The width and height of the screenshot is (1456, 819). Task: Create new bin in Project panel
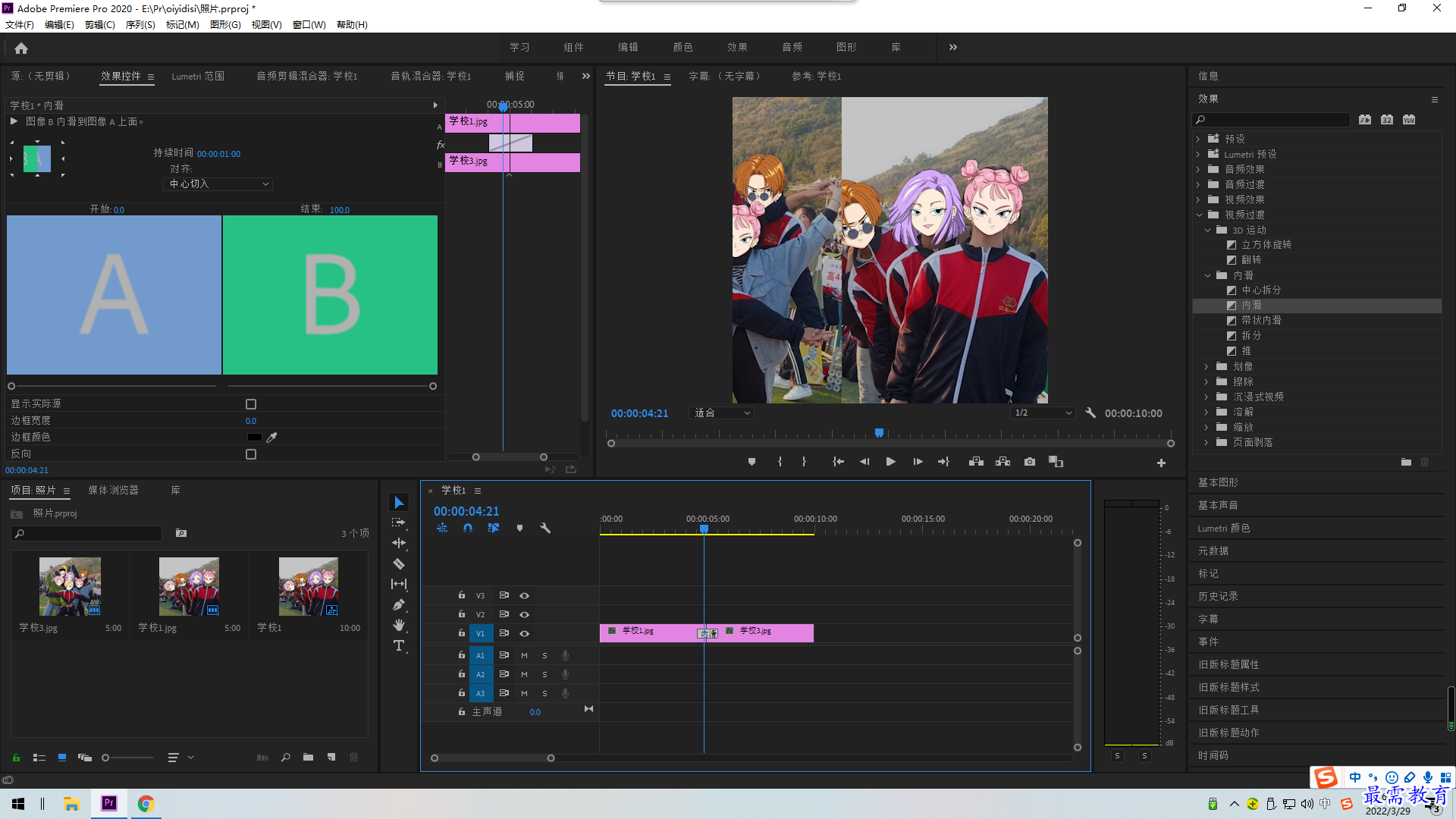(x=308, y=758)
